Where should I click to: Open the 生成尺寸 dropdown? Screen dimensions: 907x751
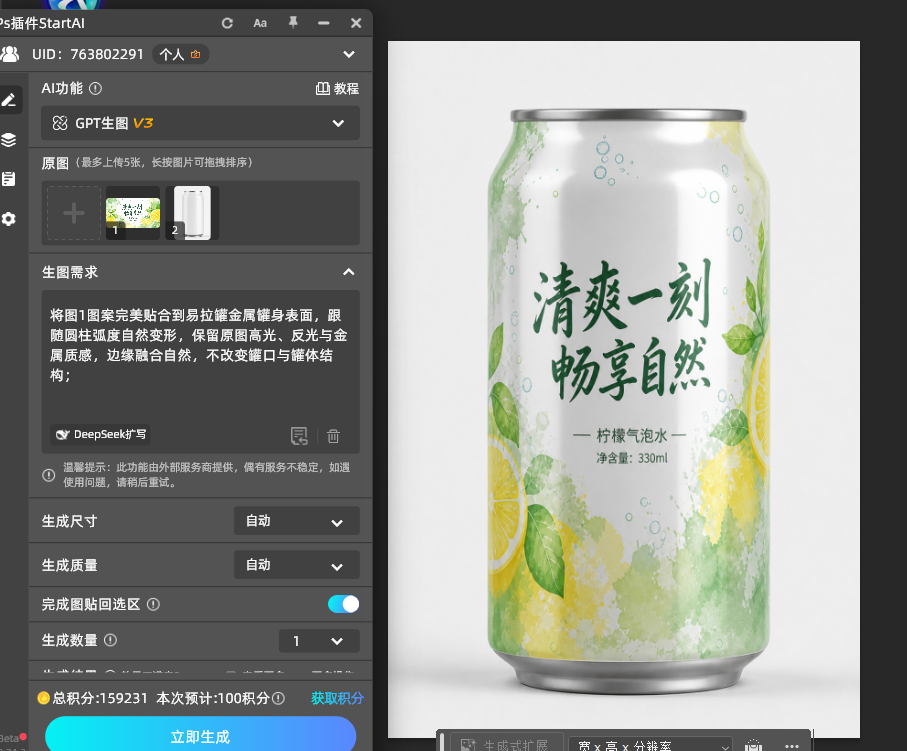pyautogui.click(x=297, y=521)
